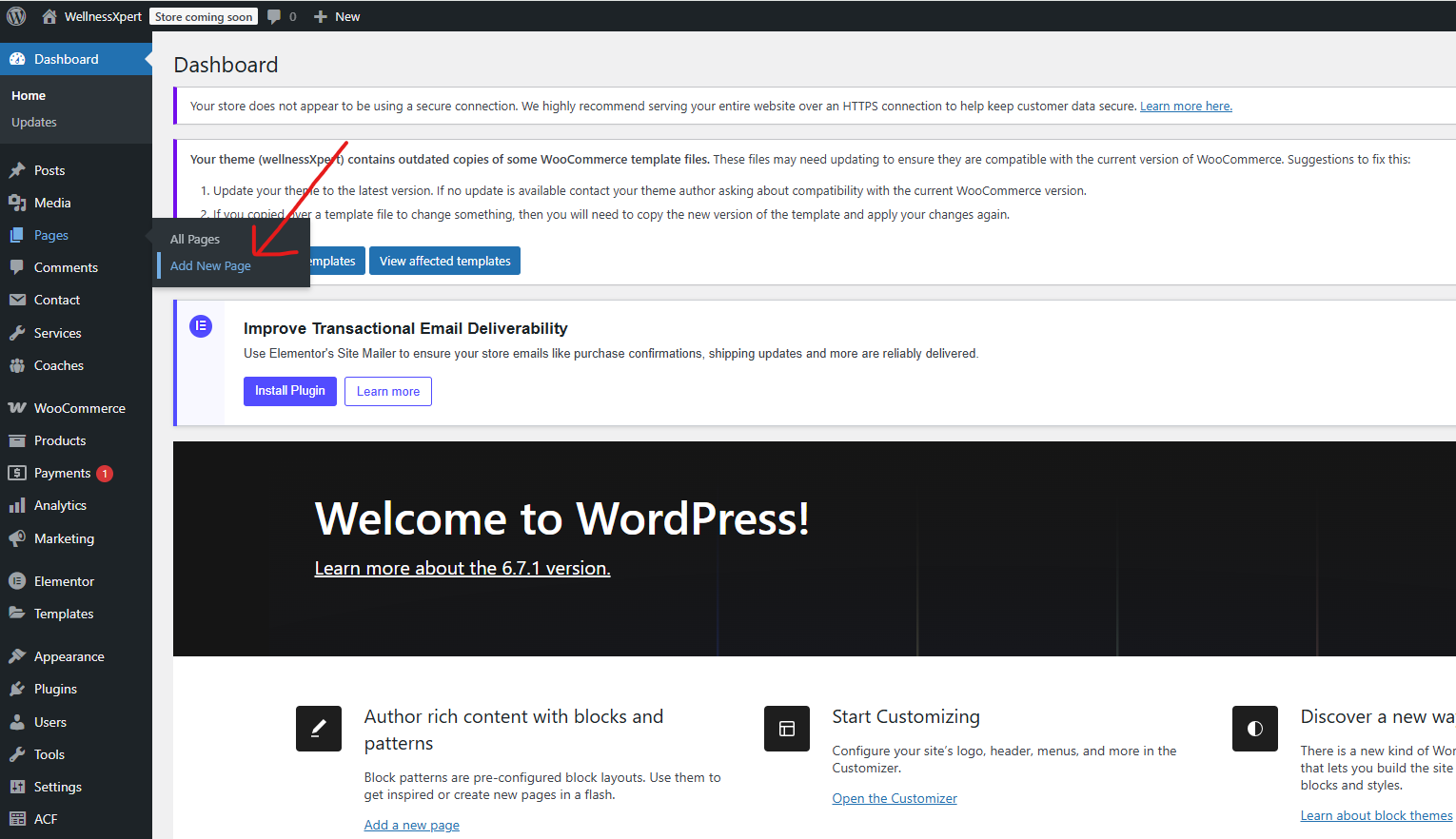Click the Payments dollar icon
This screenshot has width=1456, height=839.
(x=17, y=473)
